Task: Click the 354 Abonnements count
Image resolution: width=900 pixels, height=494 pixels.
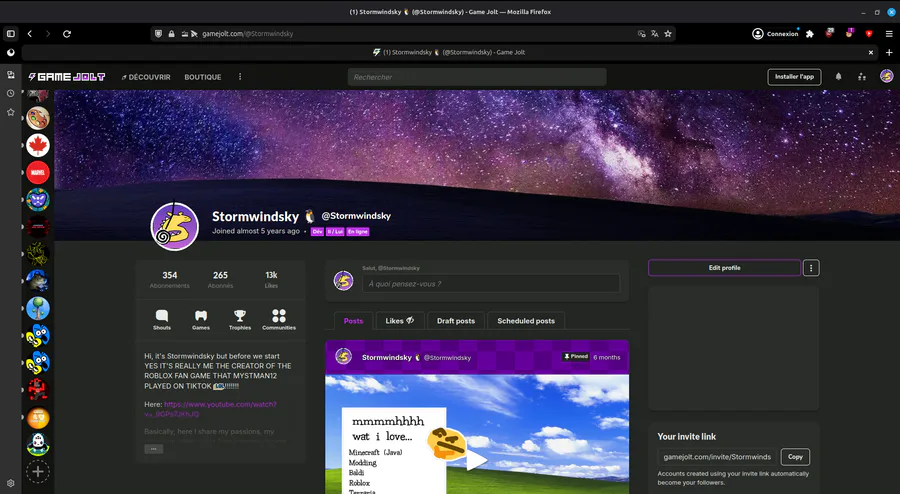Action: coord(170,279)
